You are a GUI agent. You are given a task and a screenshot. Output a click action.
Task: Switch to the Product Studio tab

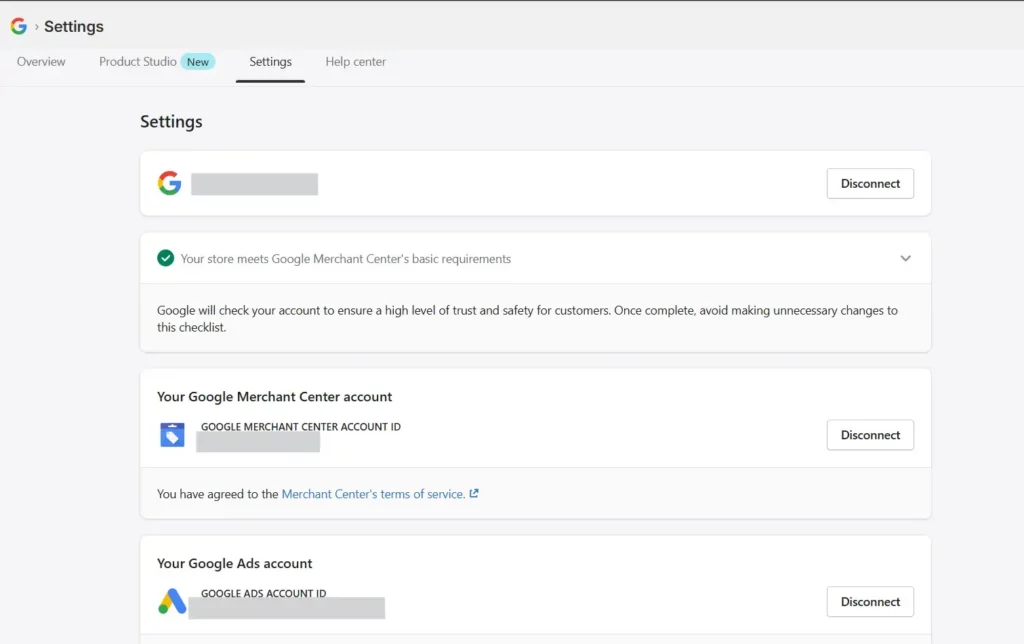[x=138, y=61]
